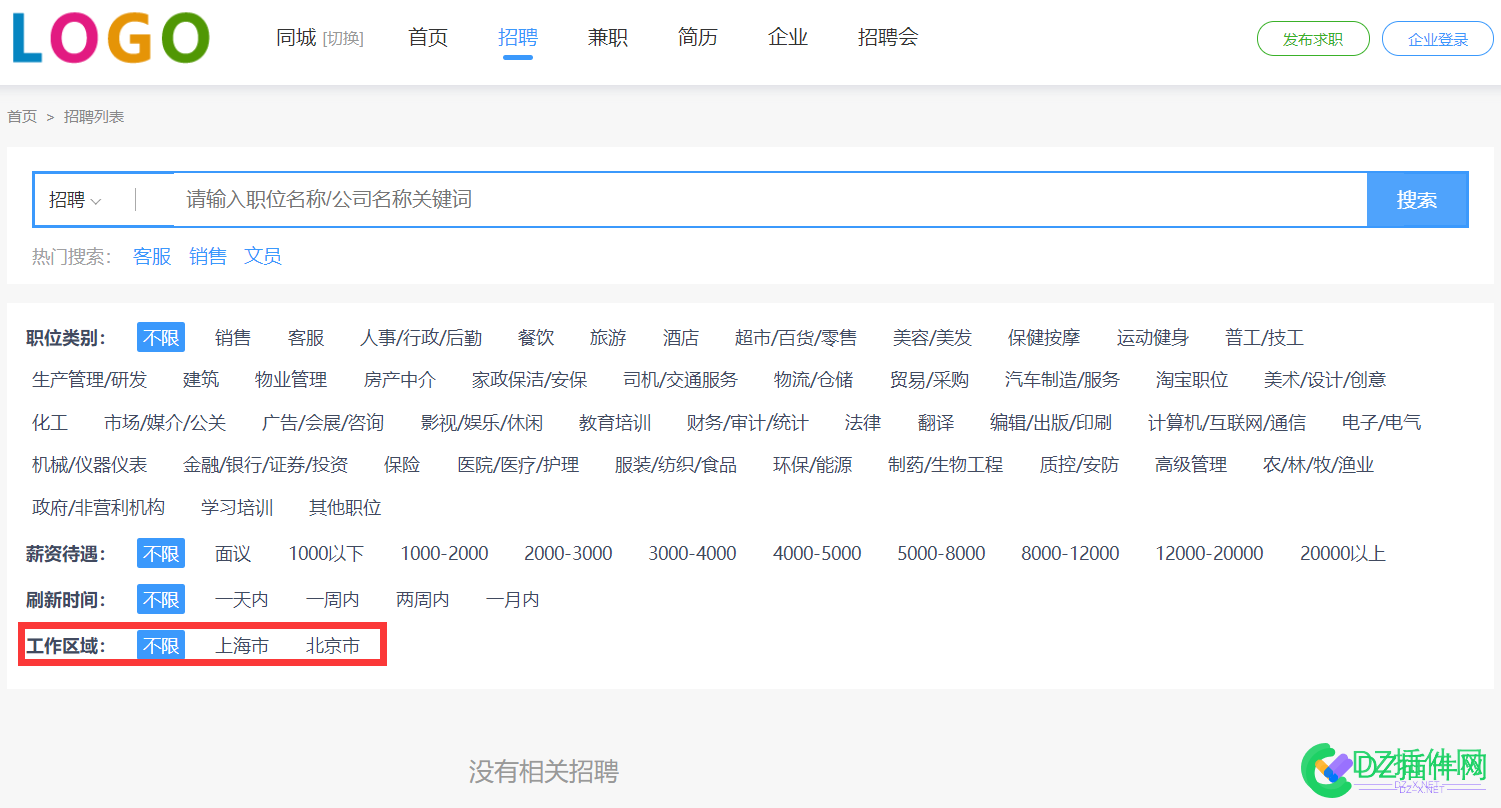Go to 首页 in the breadcrumb
The width and height of the screenshot is (1501, 808).
pyautogui.click(x=22, y=117)
